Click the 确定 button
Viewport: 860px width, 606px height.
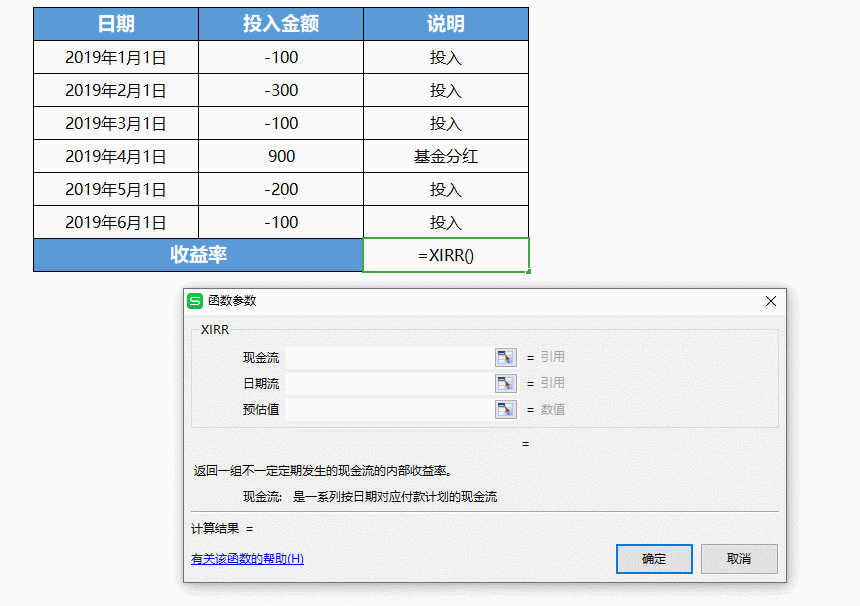tap(654, 559)
